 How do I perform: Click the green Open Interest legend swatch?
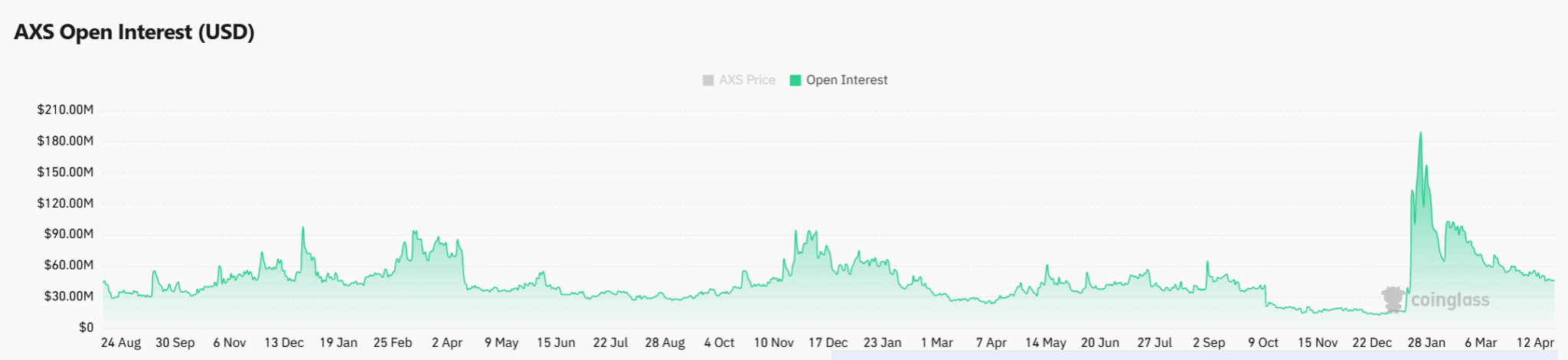click(795, 80)
